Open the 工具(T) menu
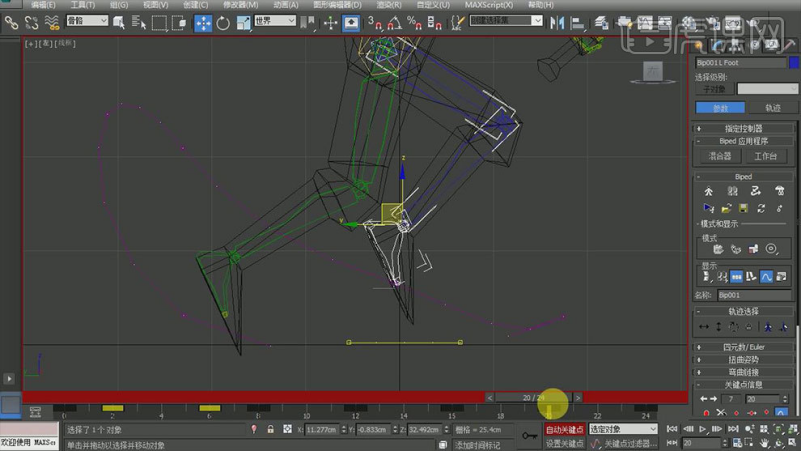Screen dimensions: 802x451 tap(82, 5)
